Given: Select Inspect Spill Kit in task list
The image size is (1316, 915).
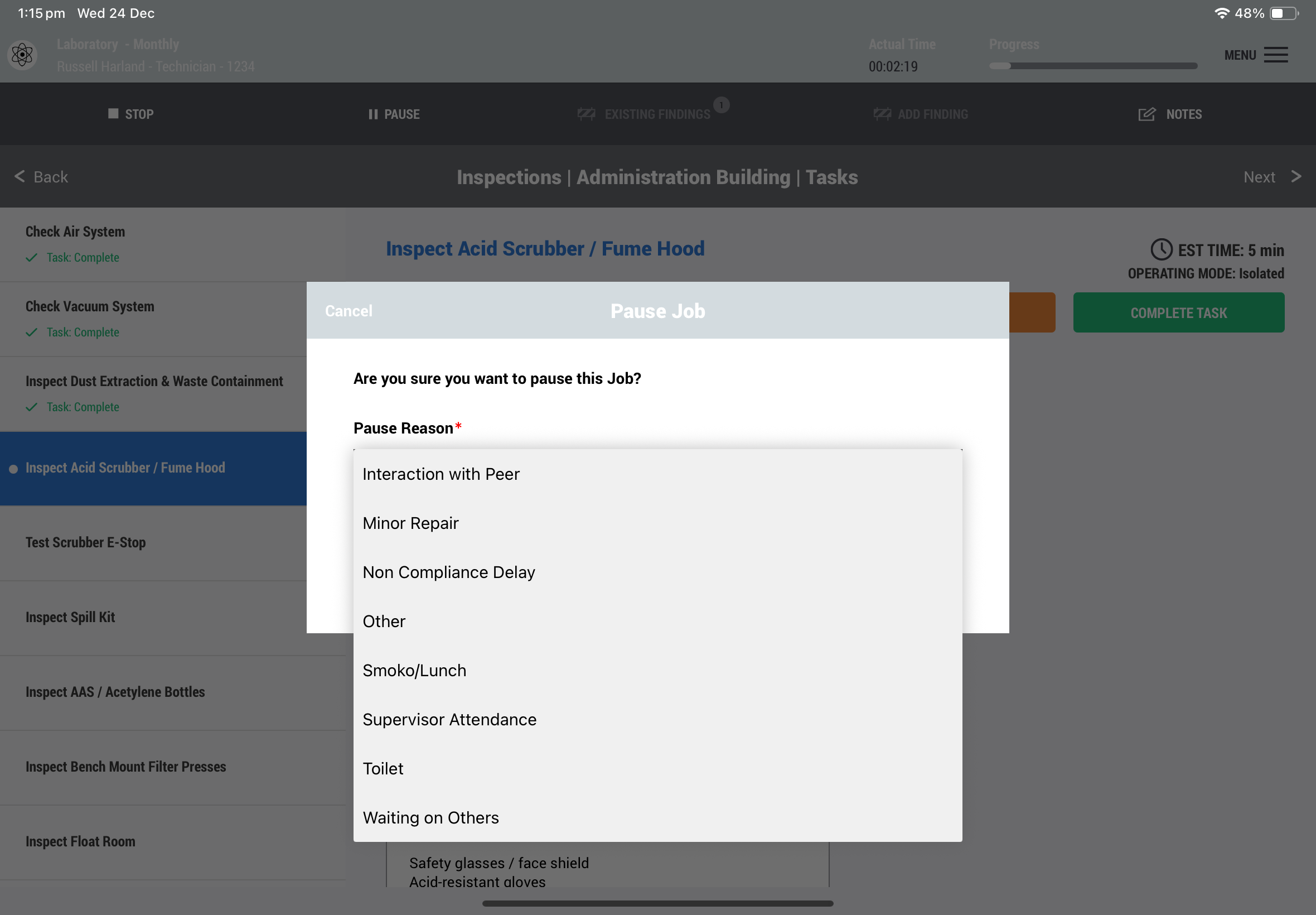Looking at the screenshot, I should click(70, 617).
